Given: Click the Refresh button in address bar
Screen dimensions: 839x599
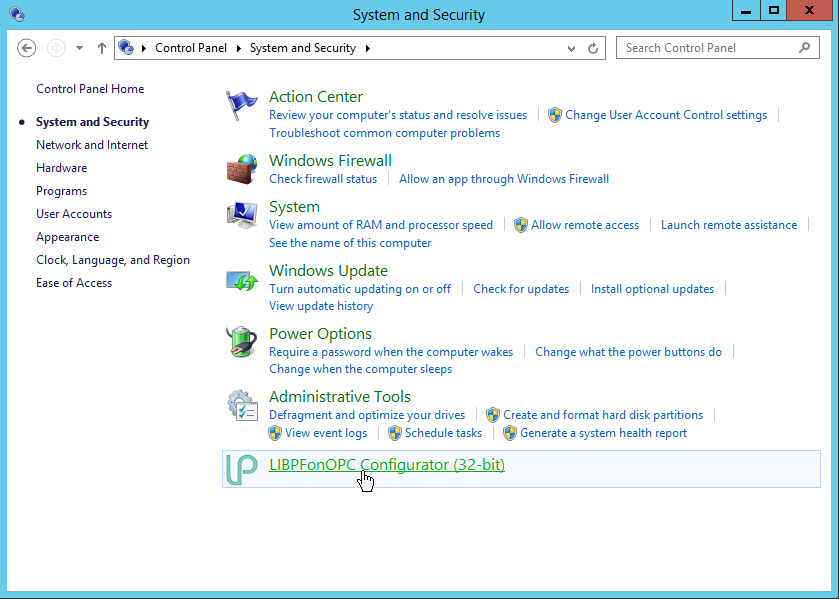Looking at the screenshot, I should [593, 48].
